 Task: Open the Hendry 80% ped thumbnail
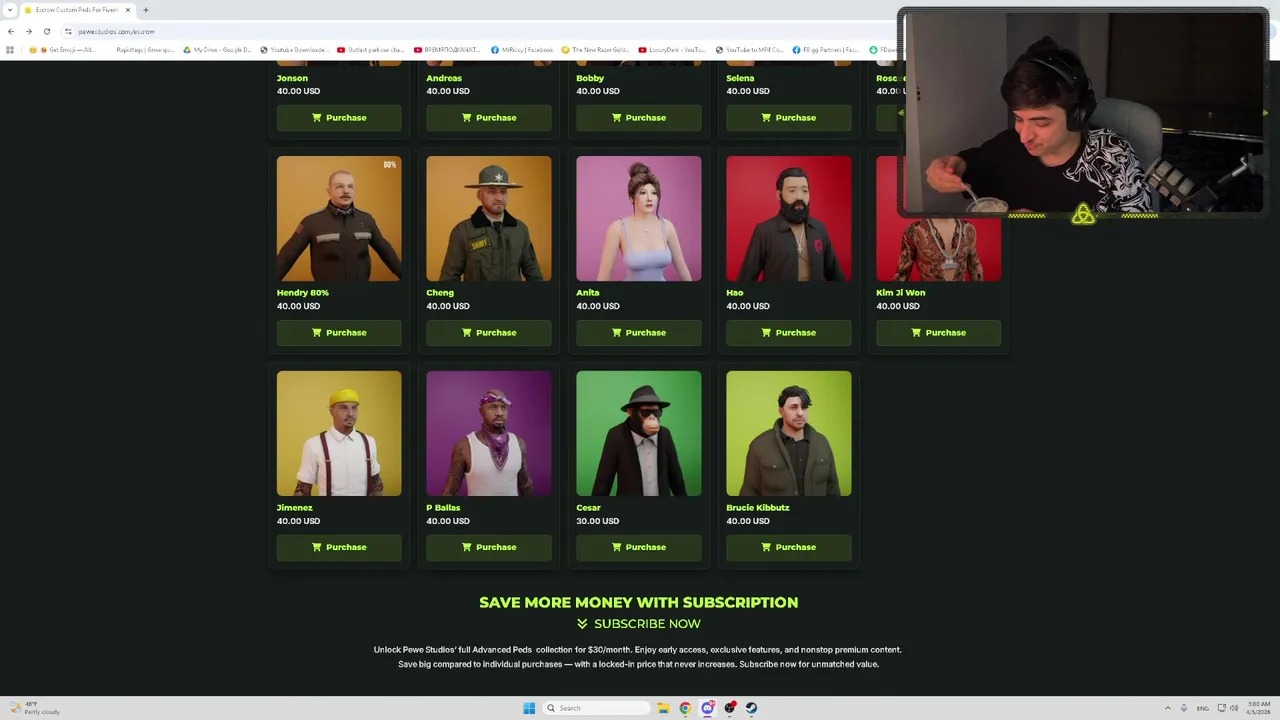(339, 218)
